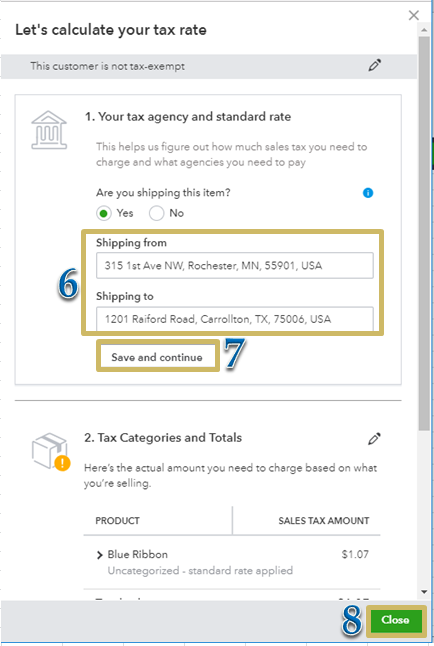
Task: Edit Tax Categories and Totals via pencil icon
Action: (374, 439)
